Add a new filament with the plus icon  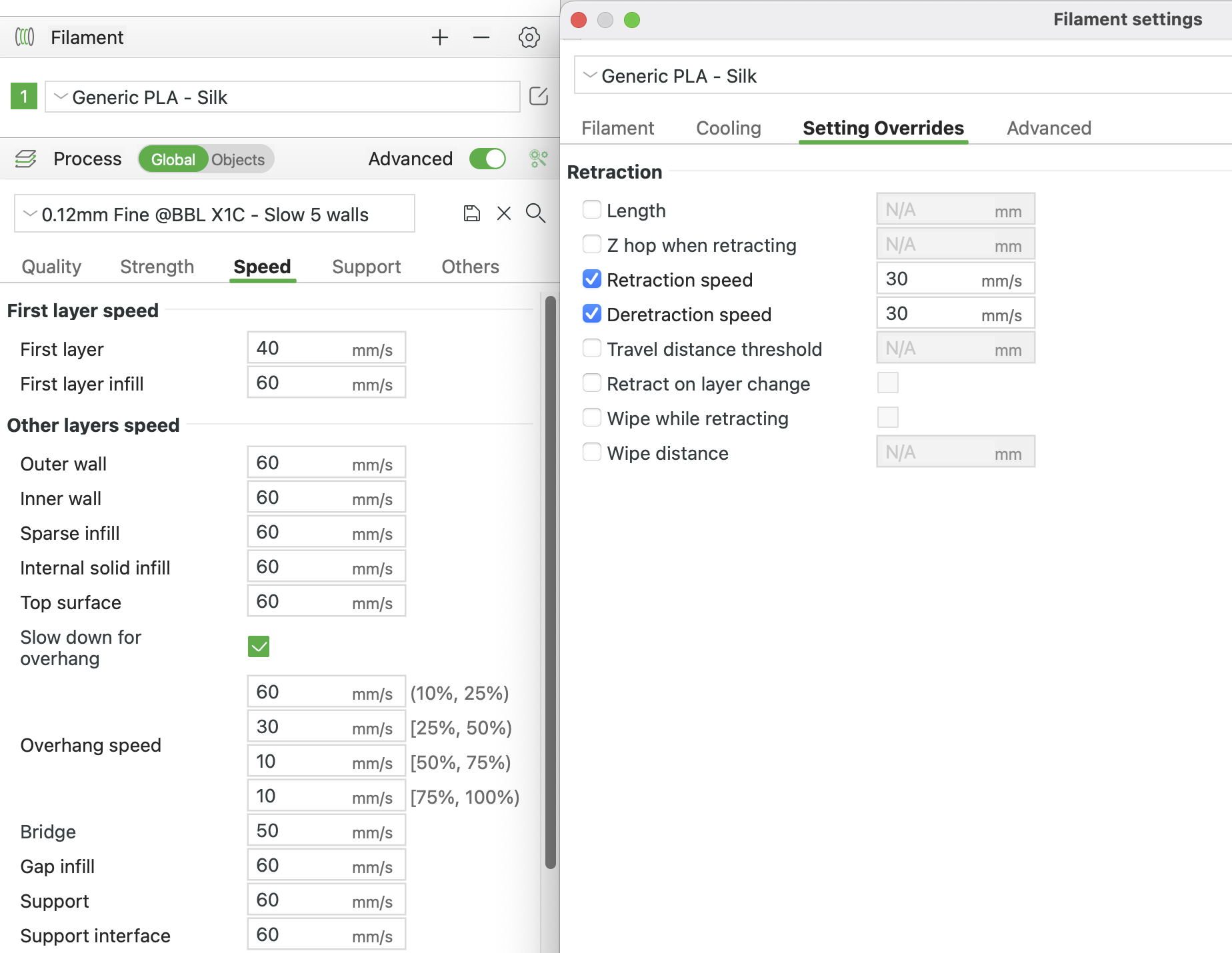pyautogui.click(x=440, y=37)
